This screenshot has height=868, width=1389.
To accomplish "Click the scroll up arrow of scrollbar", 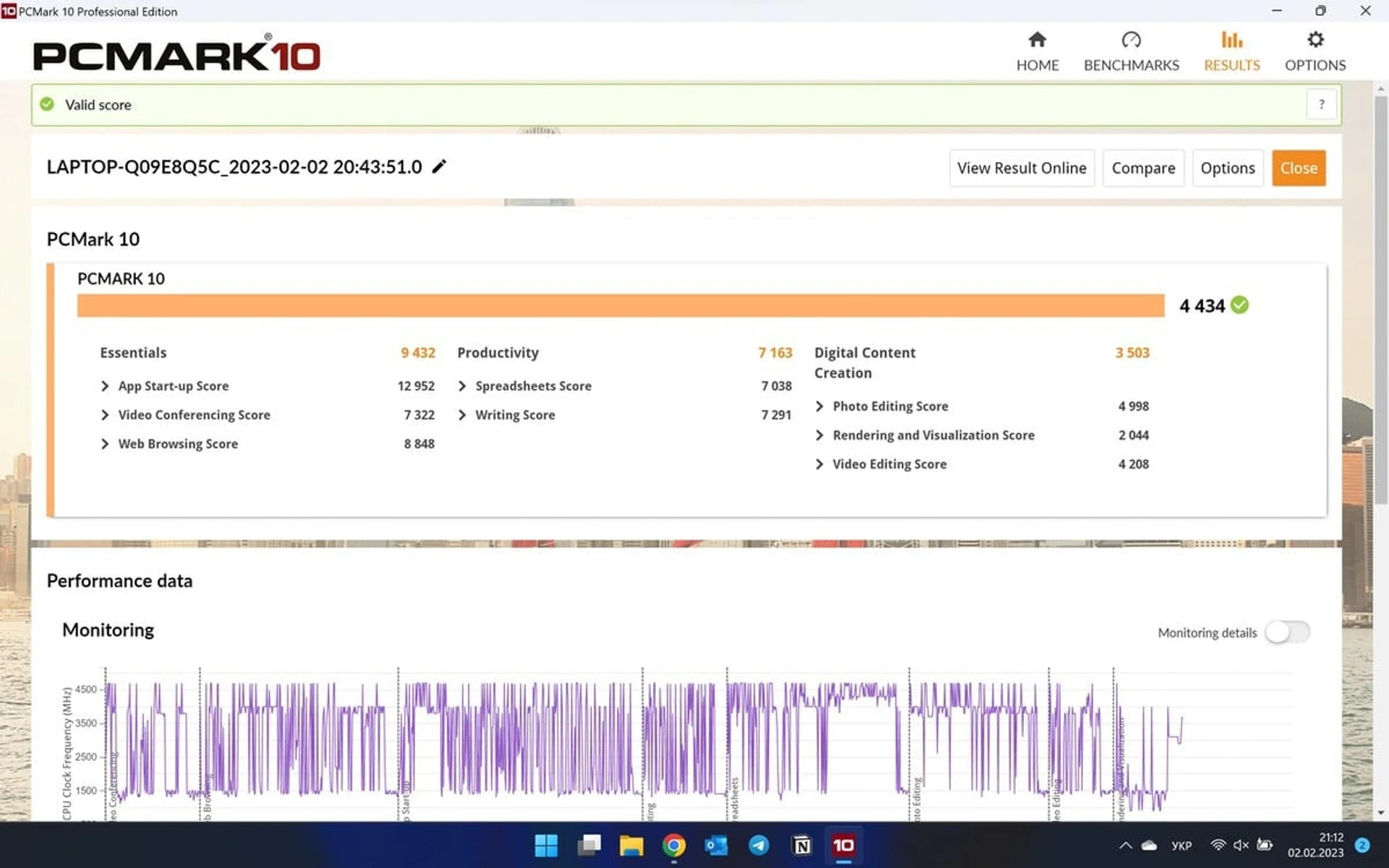I will click(x=1380, y=88).
